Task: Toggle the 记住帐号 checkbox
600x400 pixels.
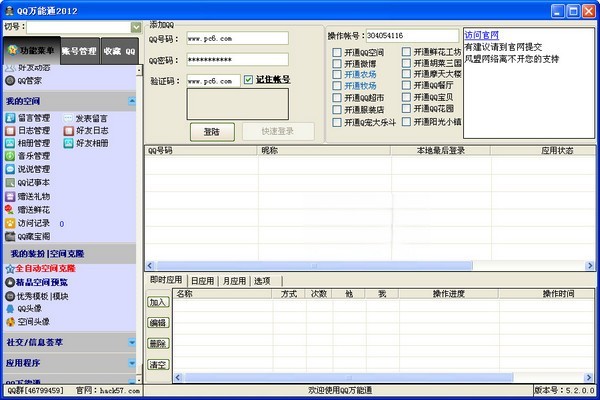Action: (x=248, y=80)
